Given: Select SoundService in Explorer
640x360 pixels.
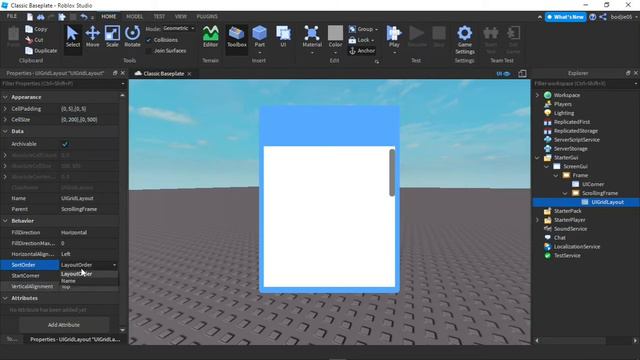Looking at the screenshot, I should click(570, 229).
